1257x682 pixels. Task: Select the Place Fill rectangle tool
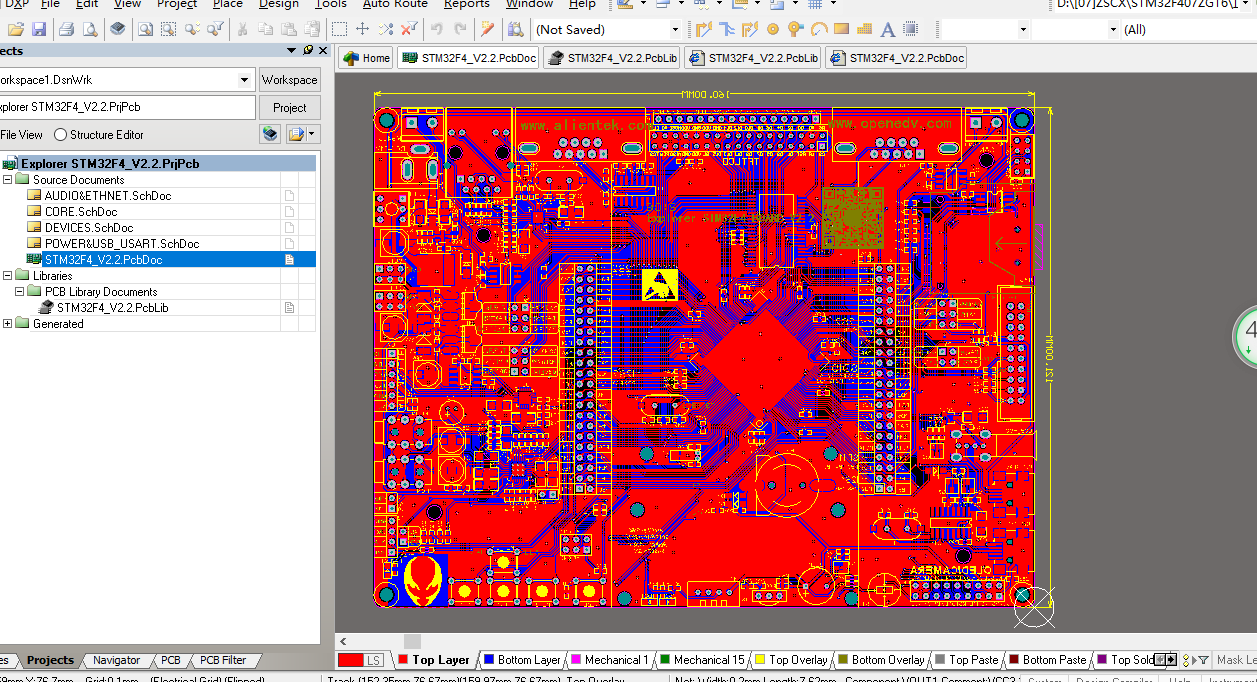pos(841,29)
